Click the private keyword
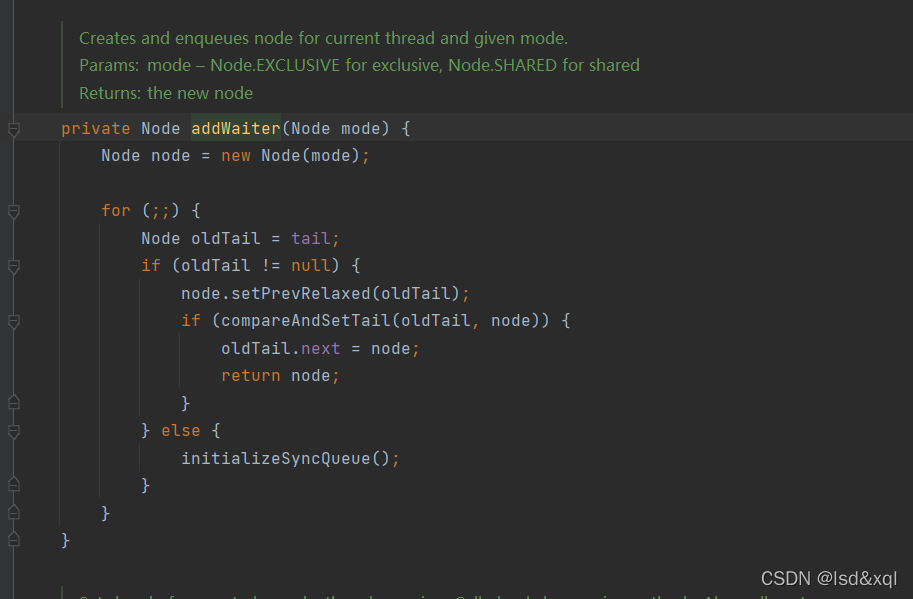Screen dimensions: 913x599 tap(96, 128)
